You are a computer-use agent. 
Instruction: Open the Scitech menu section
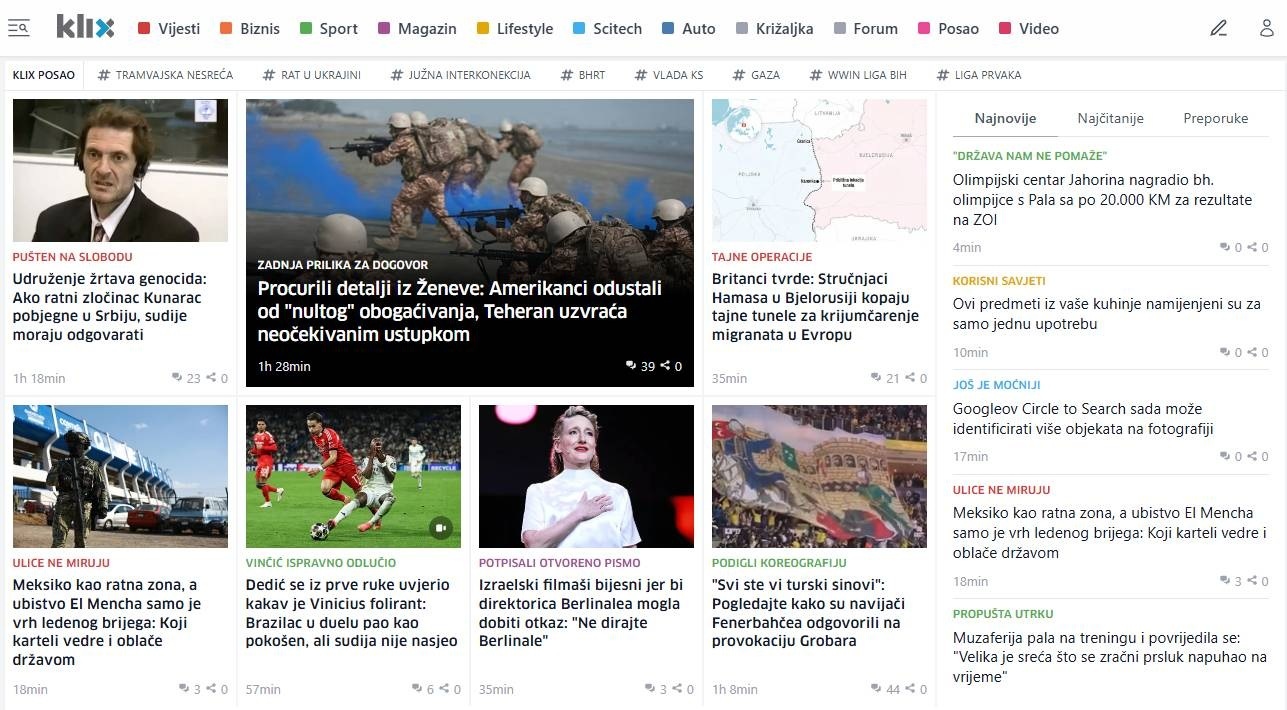pyautogui.click(x=607, y=28)
